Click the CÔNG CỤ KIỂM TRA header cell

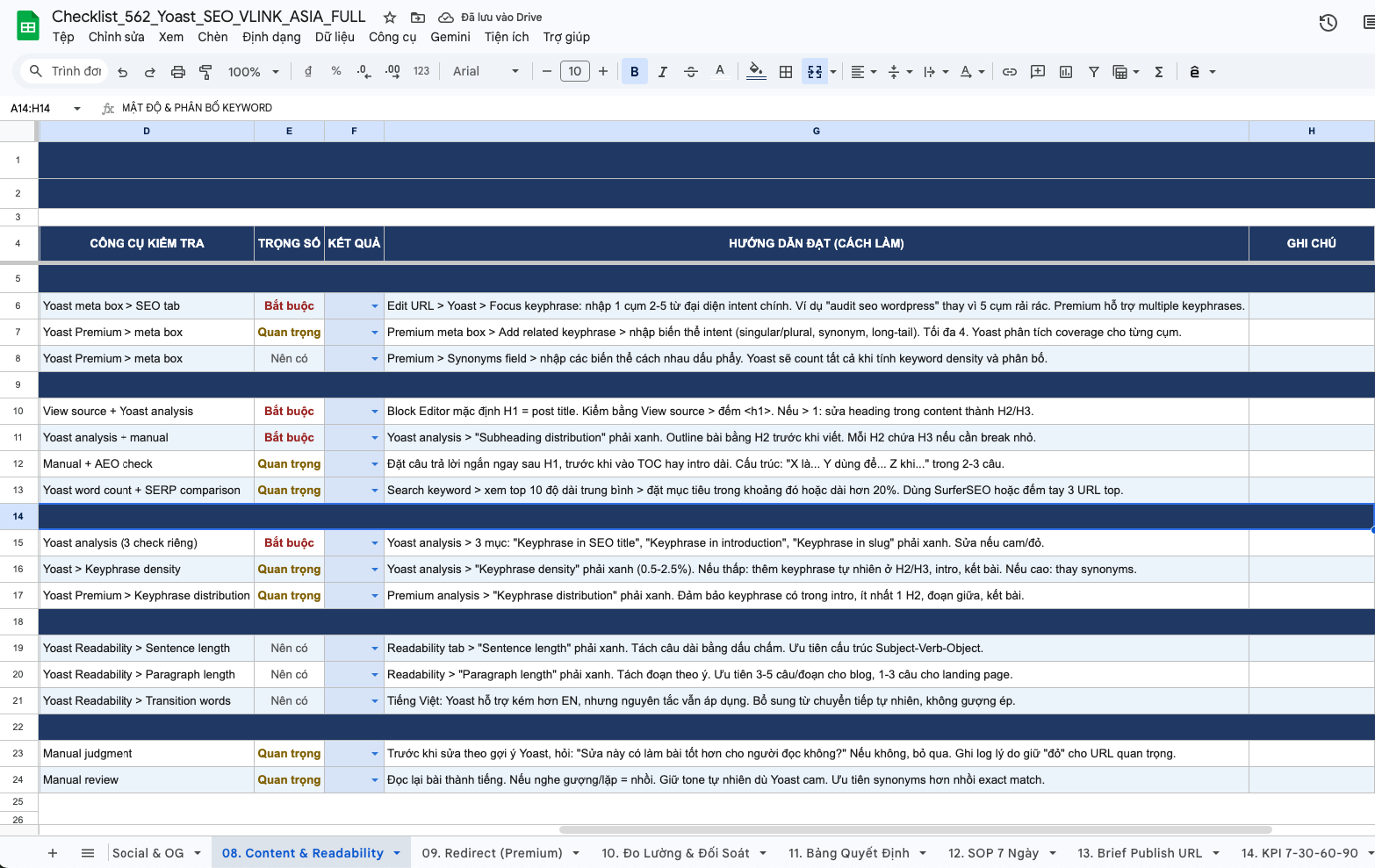click(147, 243)
